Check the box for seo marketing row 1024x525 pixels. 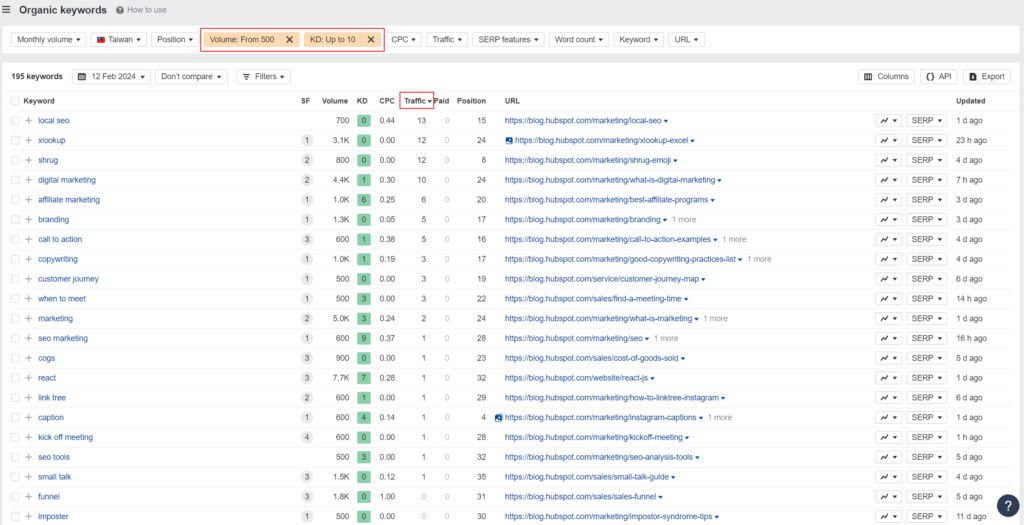click(x=15, y=338)
